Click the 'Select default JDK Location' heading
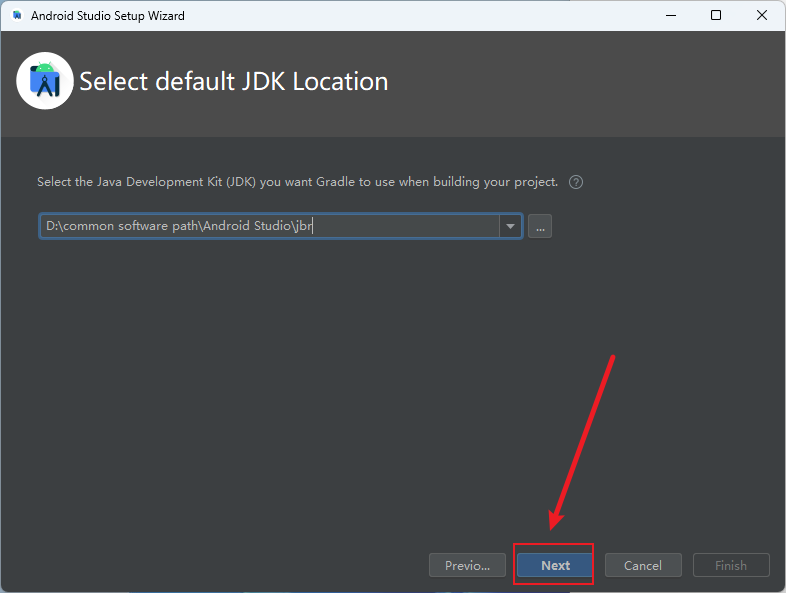786x593 pixels. (x=234, y=81)
